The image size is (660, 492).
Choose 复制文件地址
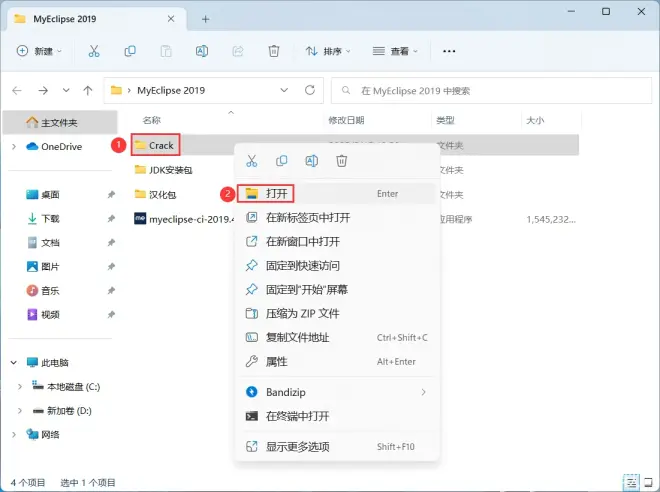pyautogui.click(x=336, y=338)
